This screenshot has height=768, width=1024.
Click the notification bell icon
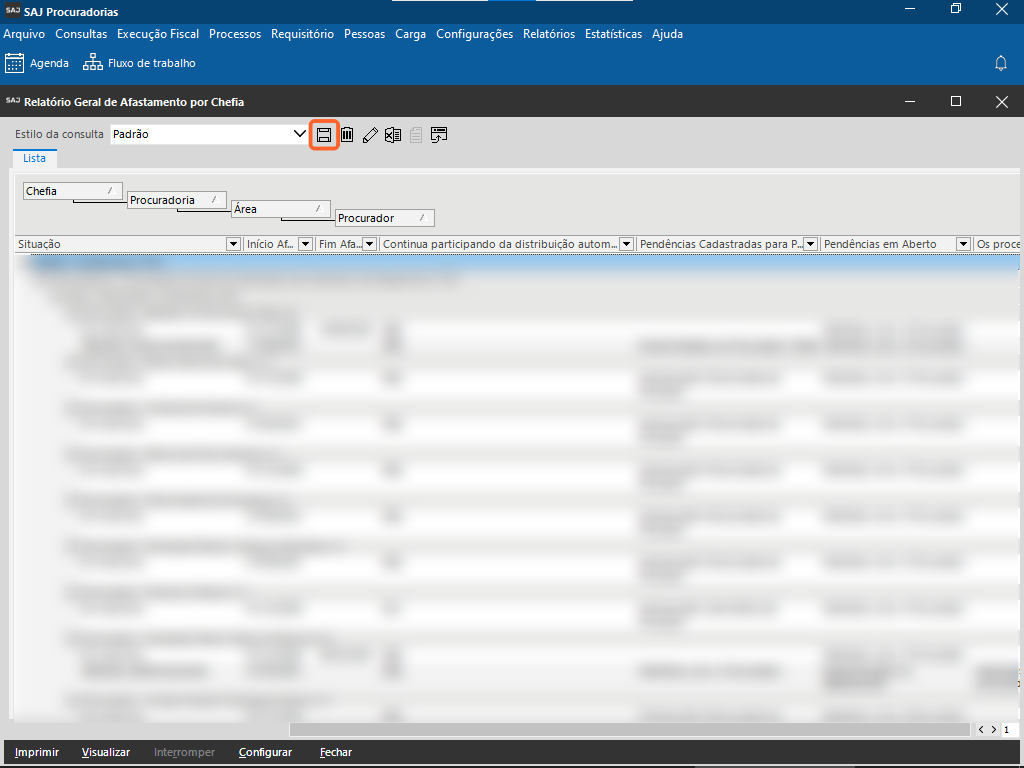tap(1000, 63)
